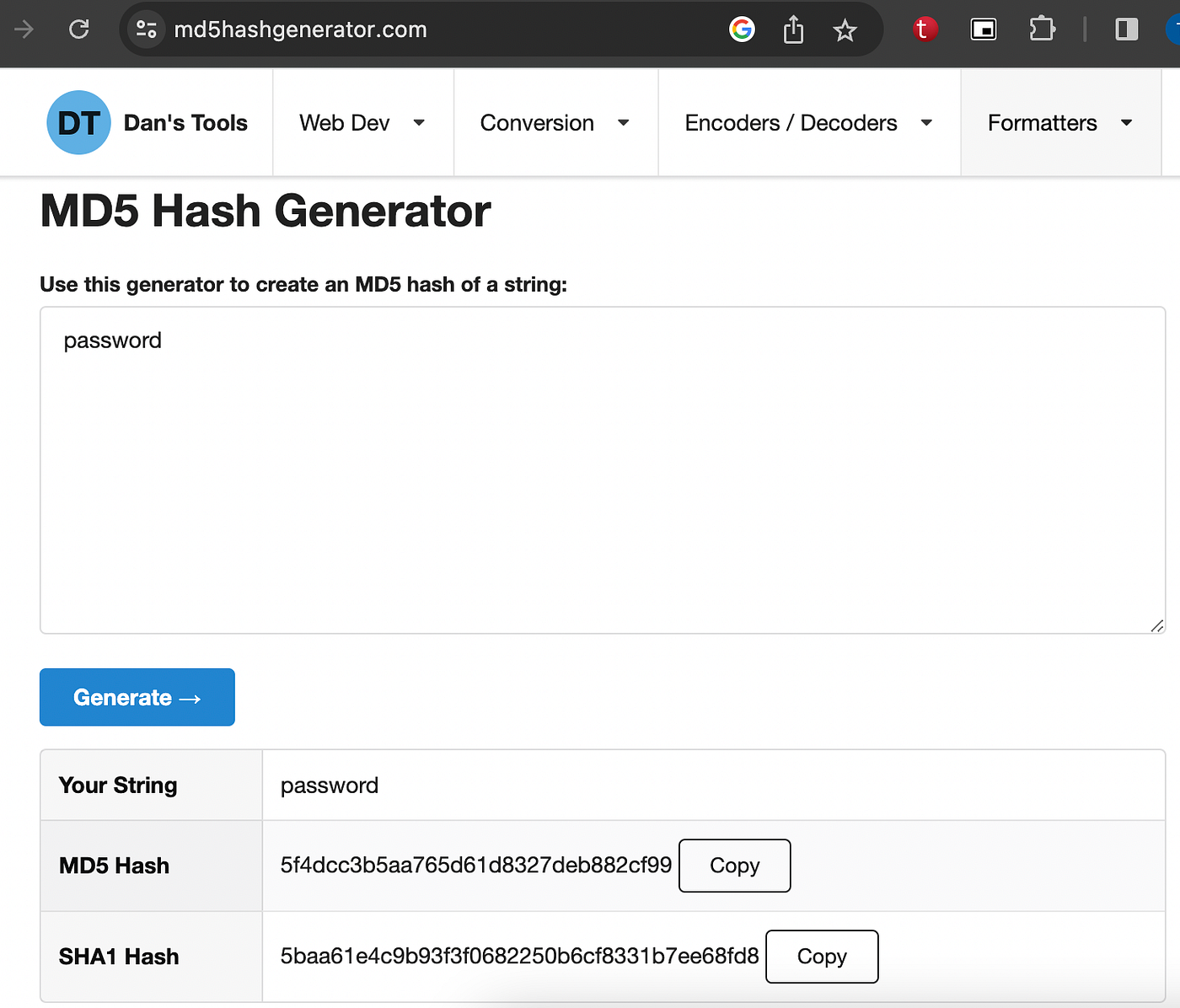Open the red 't' extension icon
This screenshot has width=1180, height=1008.
(x=925, y=29)
